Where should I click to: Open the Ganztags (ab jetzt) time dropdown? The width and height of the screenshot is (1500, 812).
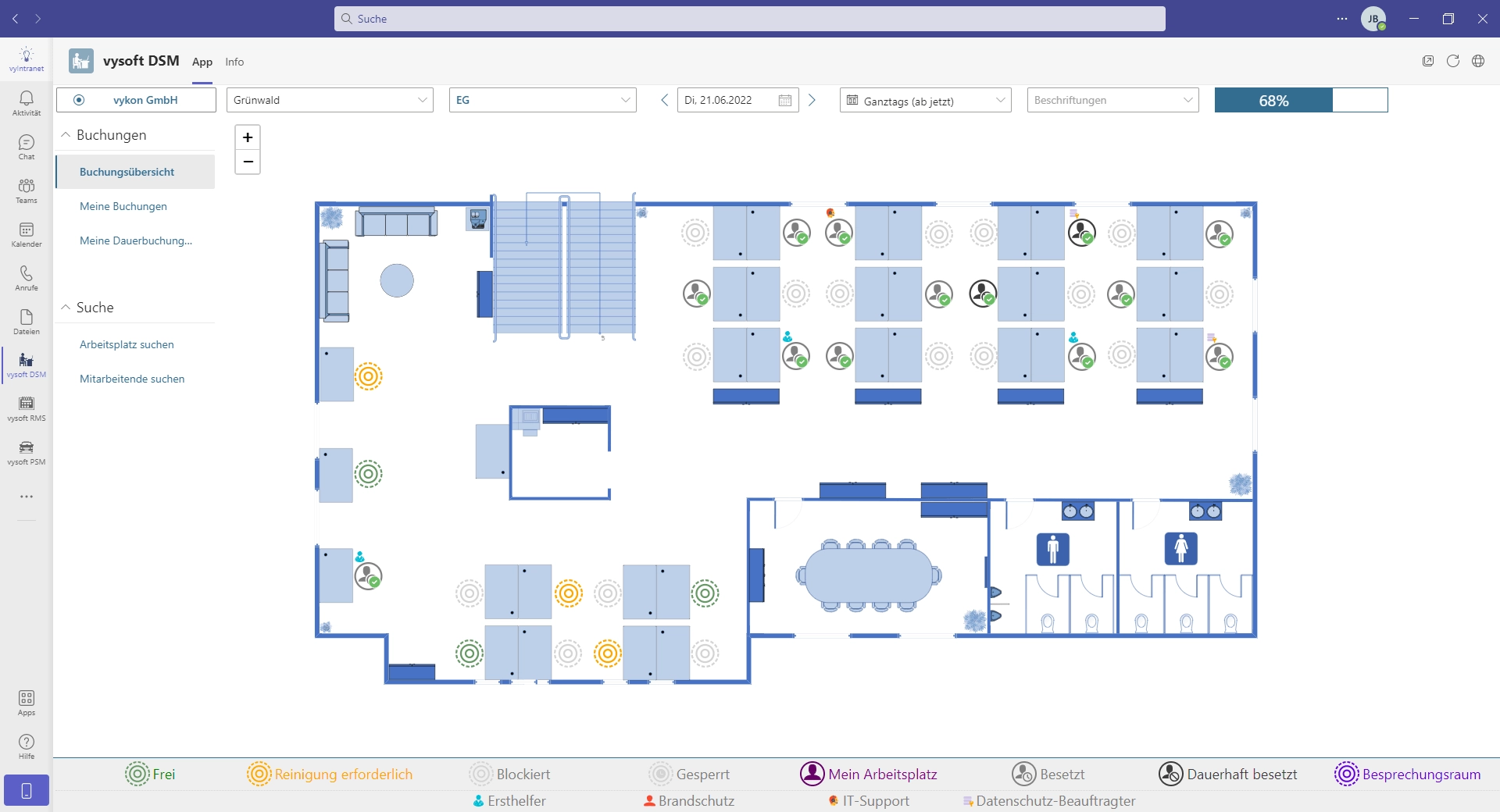[x=926, y=100]
